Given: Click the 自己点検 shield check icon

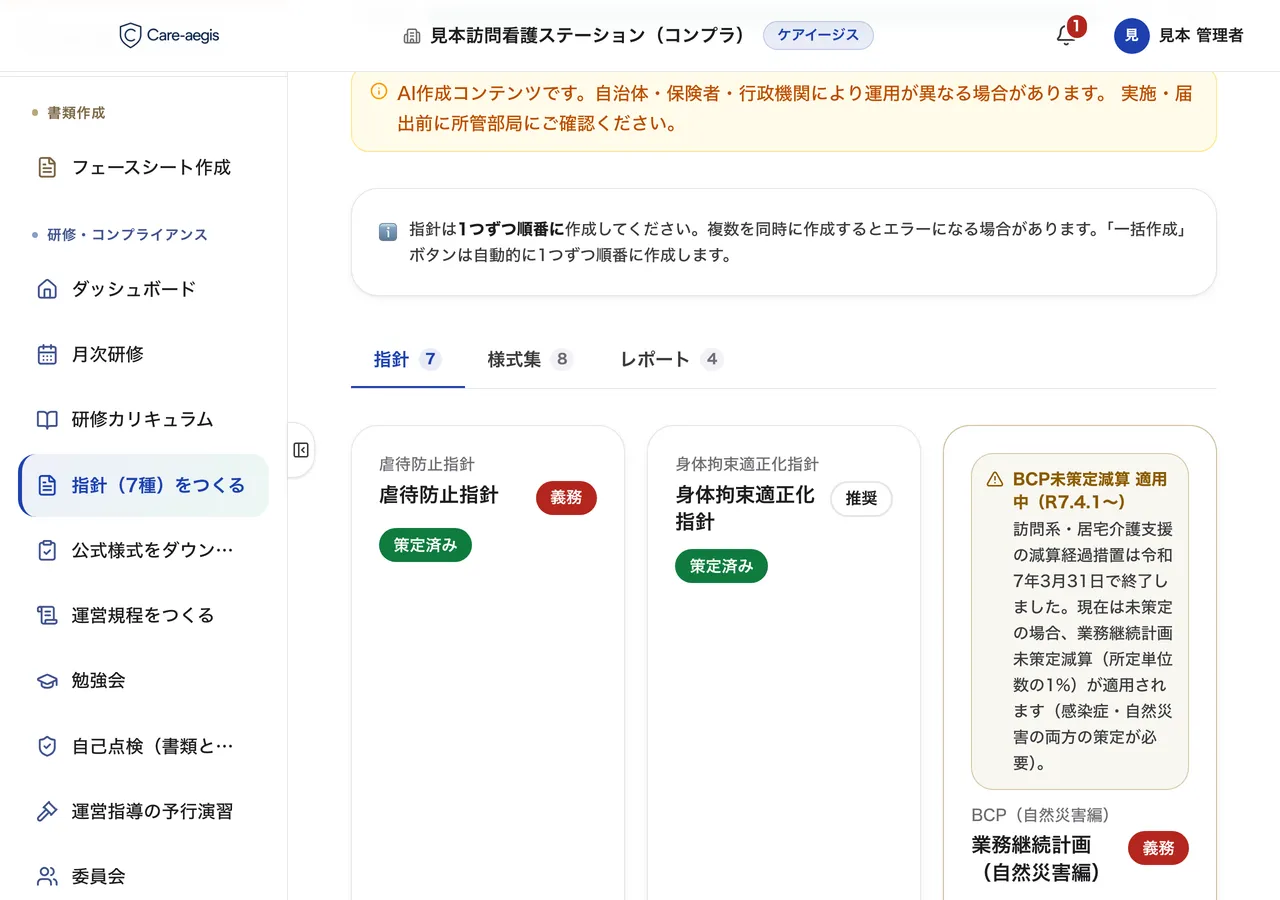Looking at the screenshot, I should (47, 746).
